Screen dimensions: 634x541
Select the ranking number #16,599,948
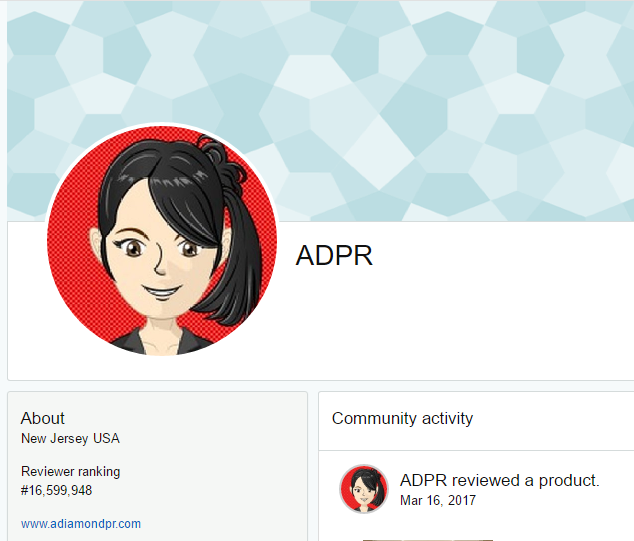[57, 490]
